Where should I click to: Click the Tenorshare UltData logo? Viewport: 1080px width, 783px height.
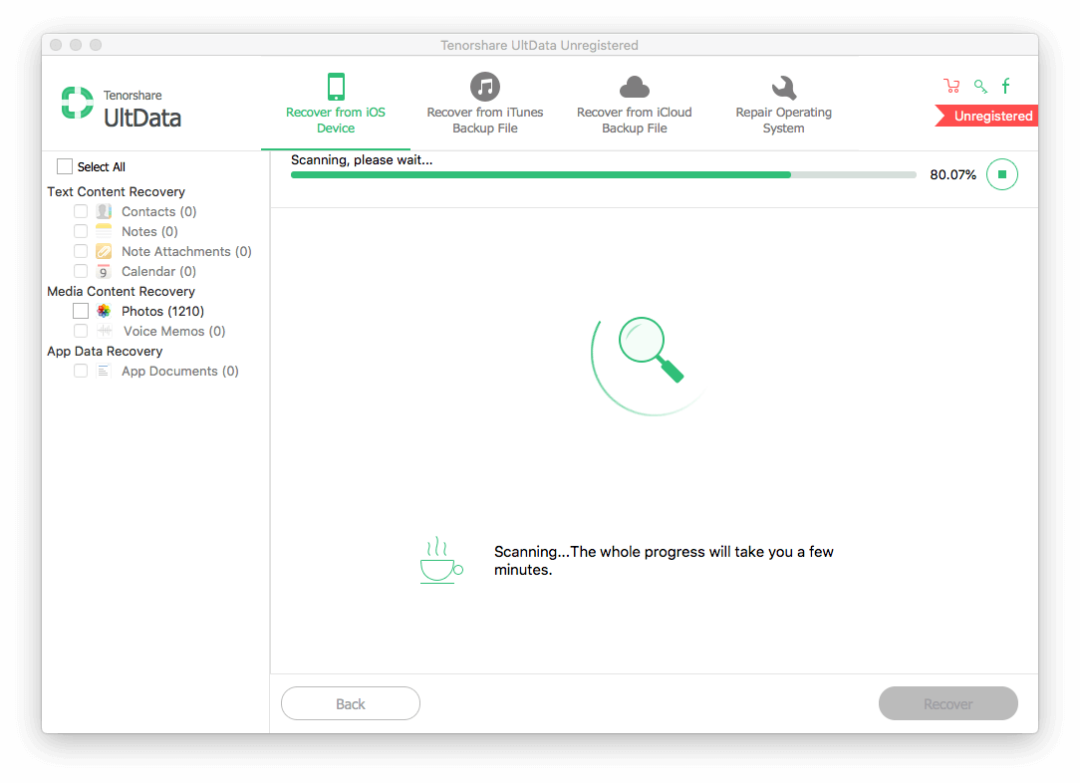tap(122, 107)
